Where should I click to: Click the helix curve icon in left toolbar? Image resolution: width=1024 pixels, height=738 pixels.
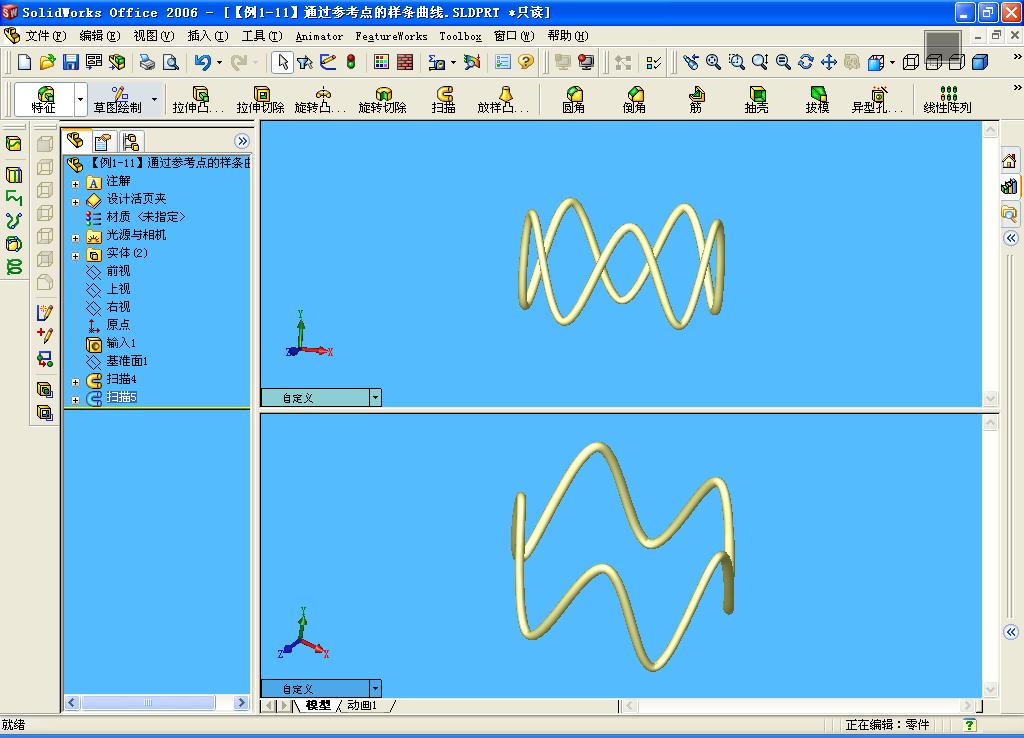(x=14, y=267)
